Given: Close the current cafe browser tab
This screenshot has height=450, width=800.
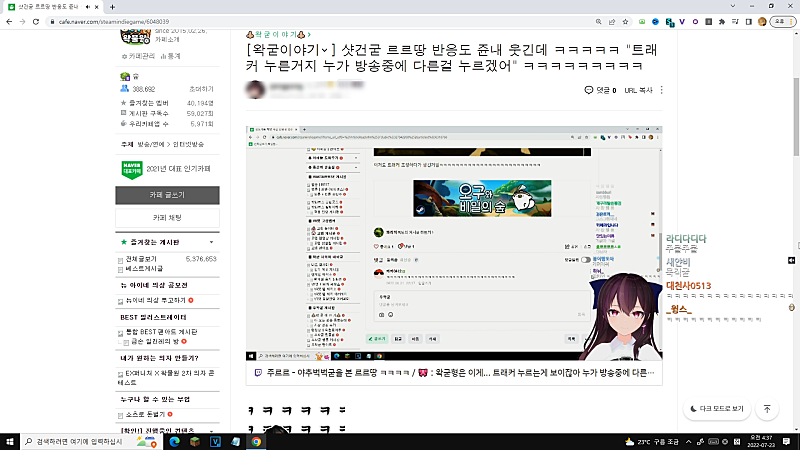Looking at the screenshot, I should click(x=96, y=7).
